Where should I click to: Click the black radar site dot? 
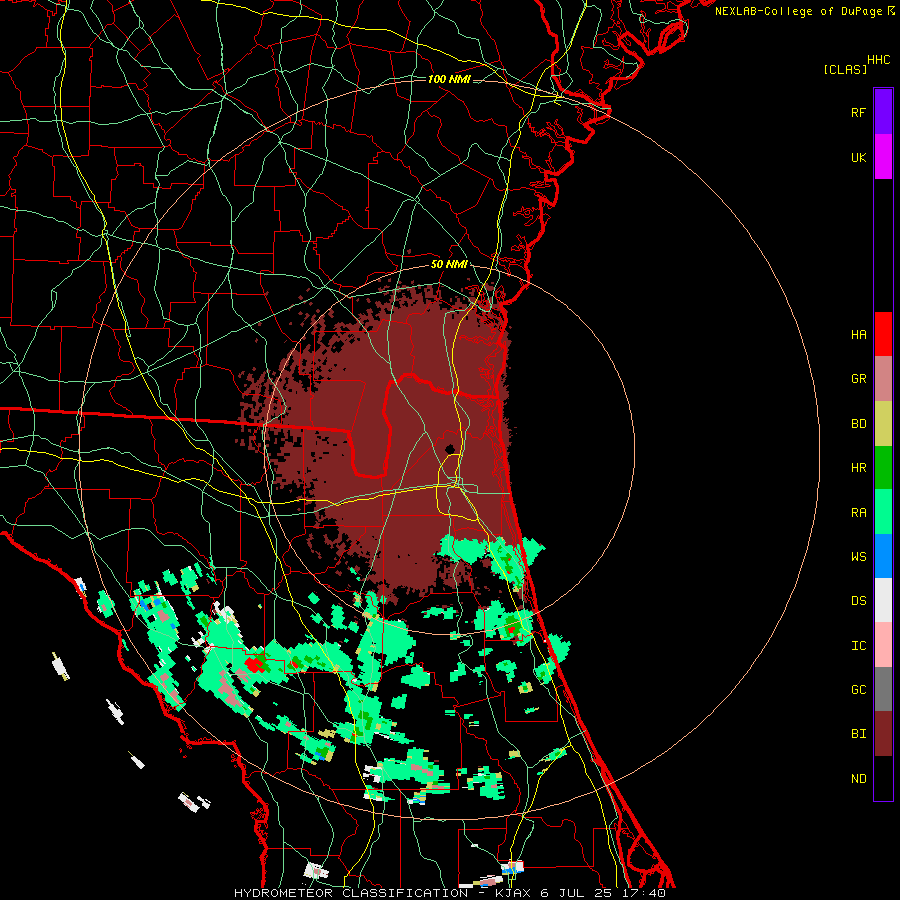pyautogui.click(x=450, y=449)
